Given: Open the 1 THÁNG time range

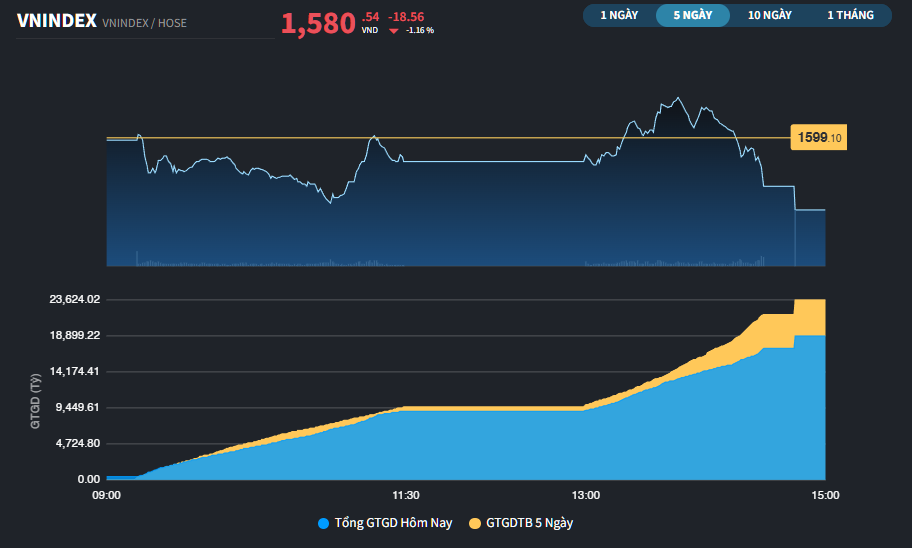Looking at the screenshot, I should click(x=850, y=15).
